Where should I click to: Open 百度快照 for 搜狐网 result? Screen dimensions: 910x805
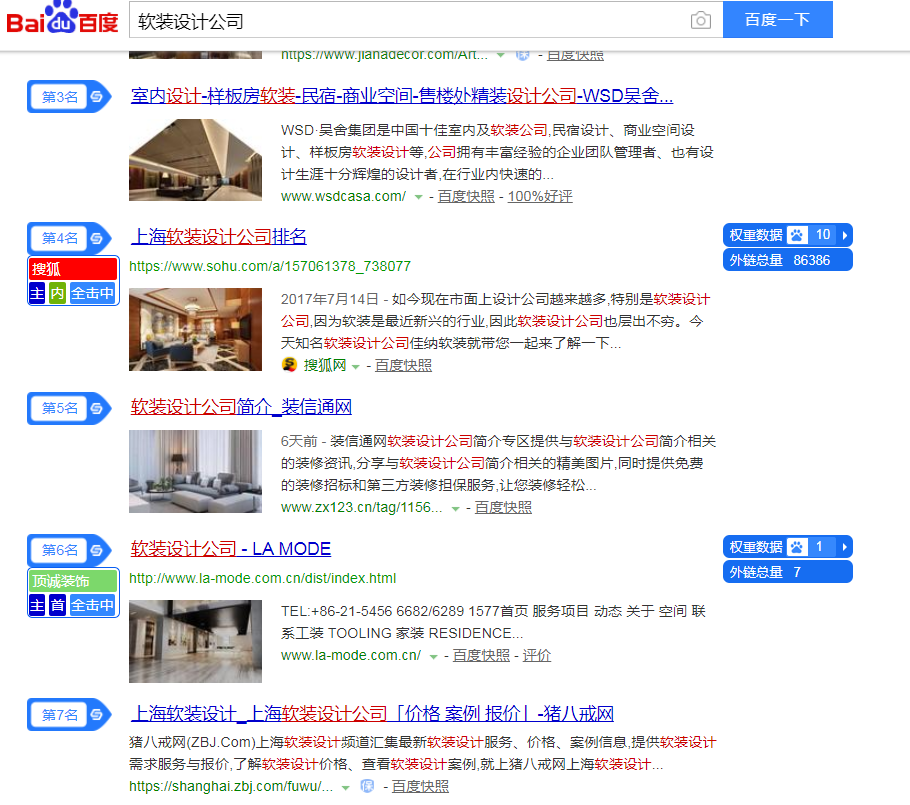[x=403, y=365]
